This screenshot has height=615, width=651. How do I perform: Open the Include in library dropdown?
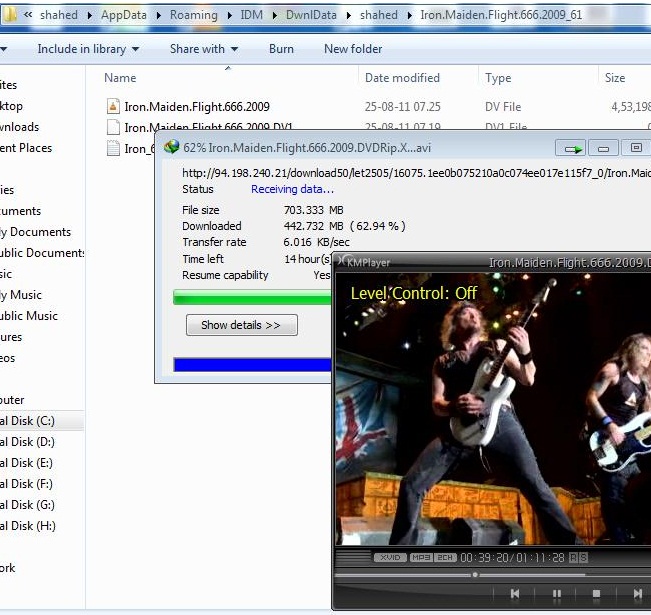[x=88, y=49]
